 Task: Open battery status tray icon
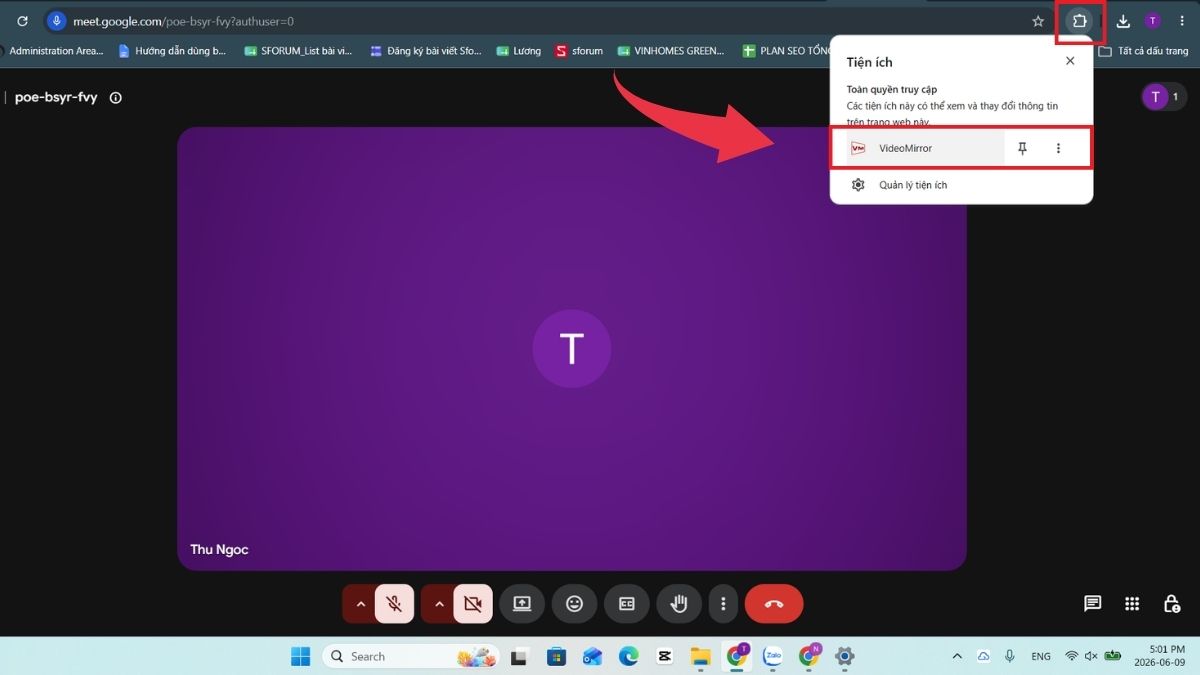coord(1112,656)
